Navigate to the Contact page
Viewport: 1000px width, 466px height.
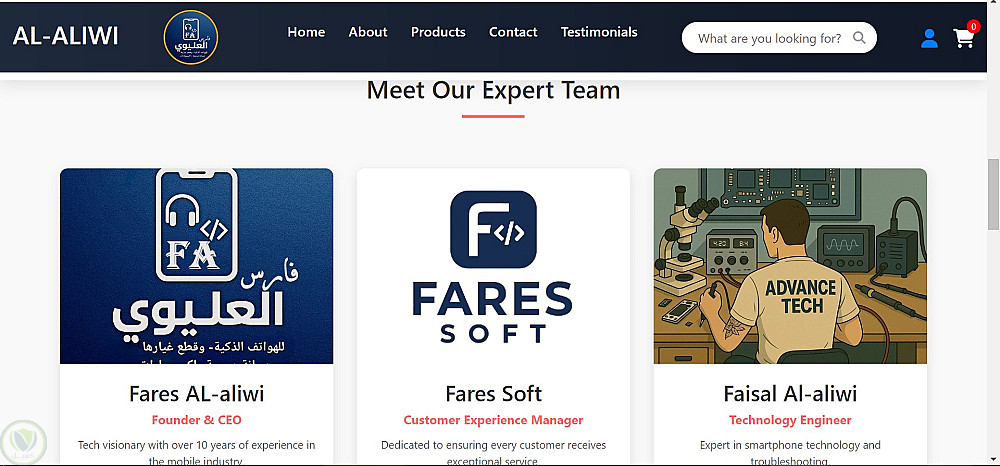coord(513,32)
